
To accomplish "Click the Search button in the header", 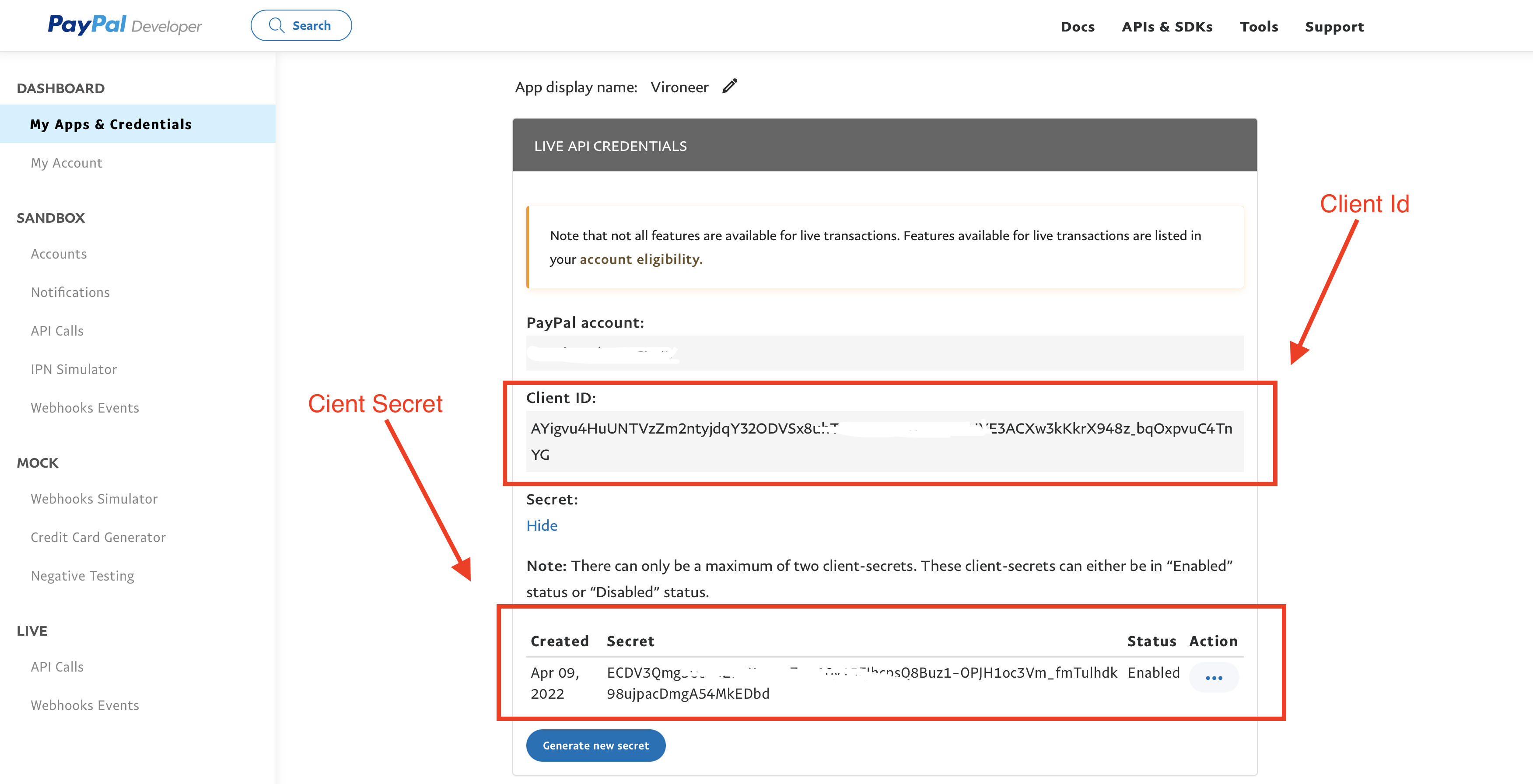I will pyautogui.click(x=301, y=26).
